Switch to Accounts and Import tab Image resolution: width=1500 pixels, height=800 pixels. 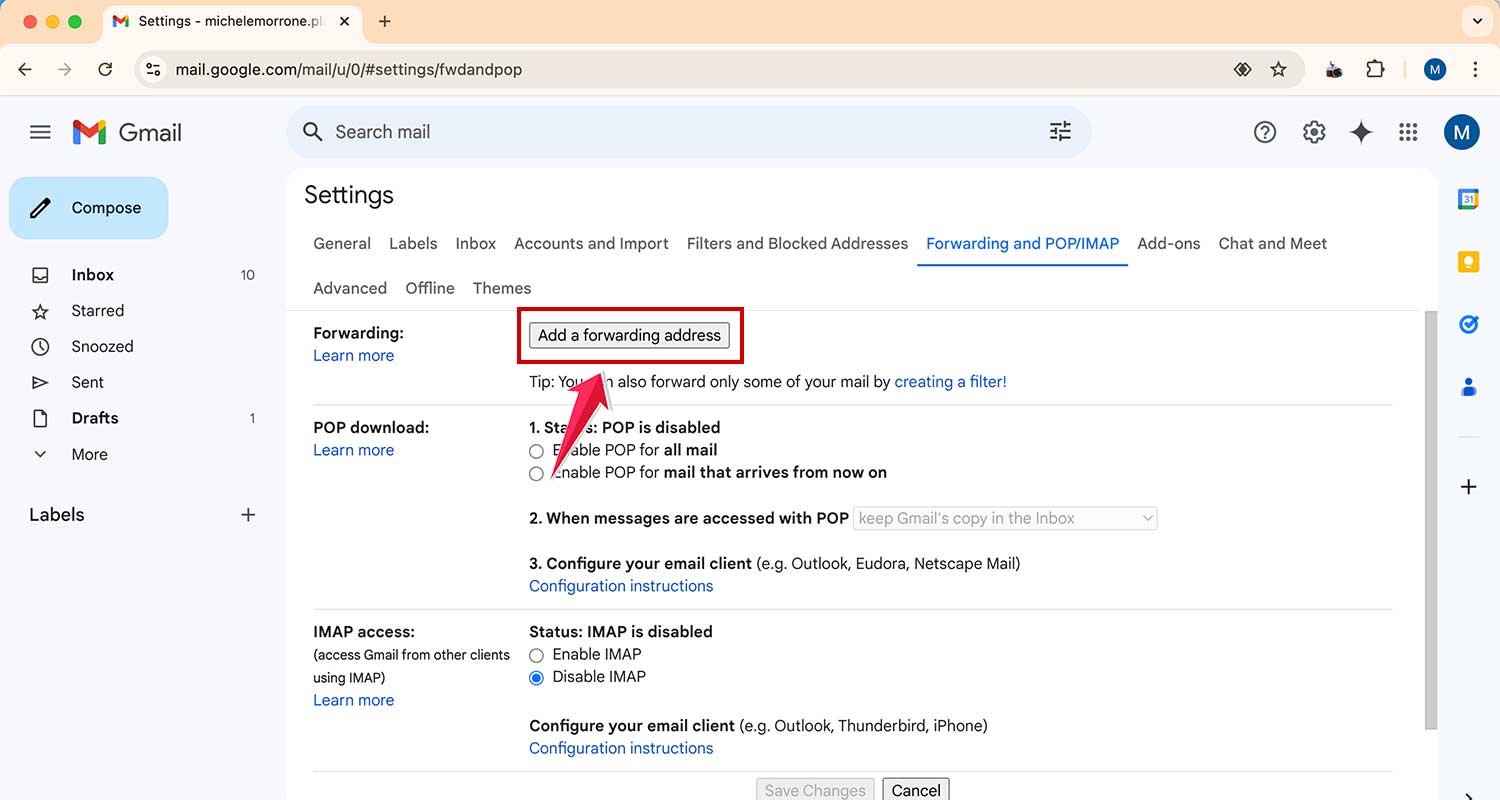[x=591, y=243]
